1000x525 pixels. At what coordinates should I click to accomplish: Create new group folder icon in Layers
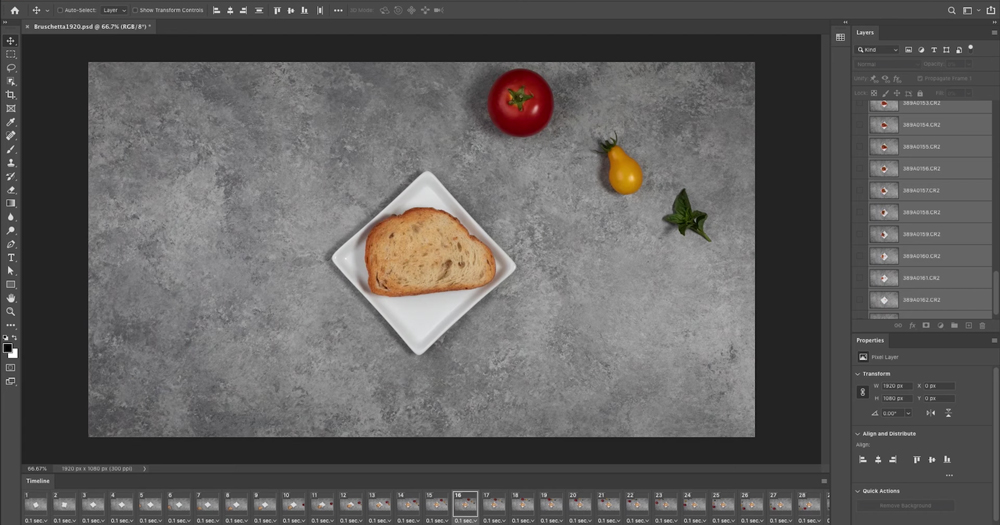[x=954, y=326]
